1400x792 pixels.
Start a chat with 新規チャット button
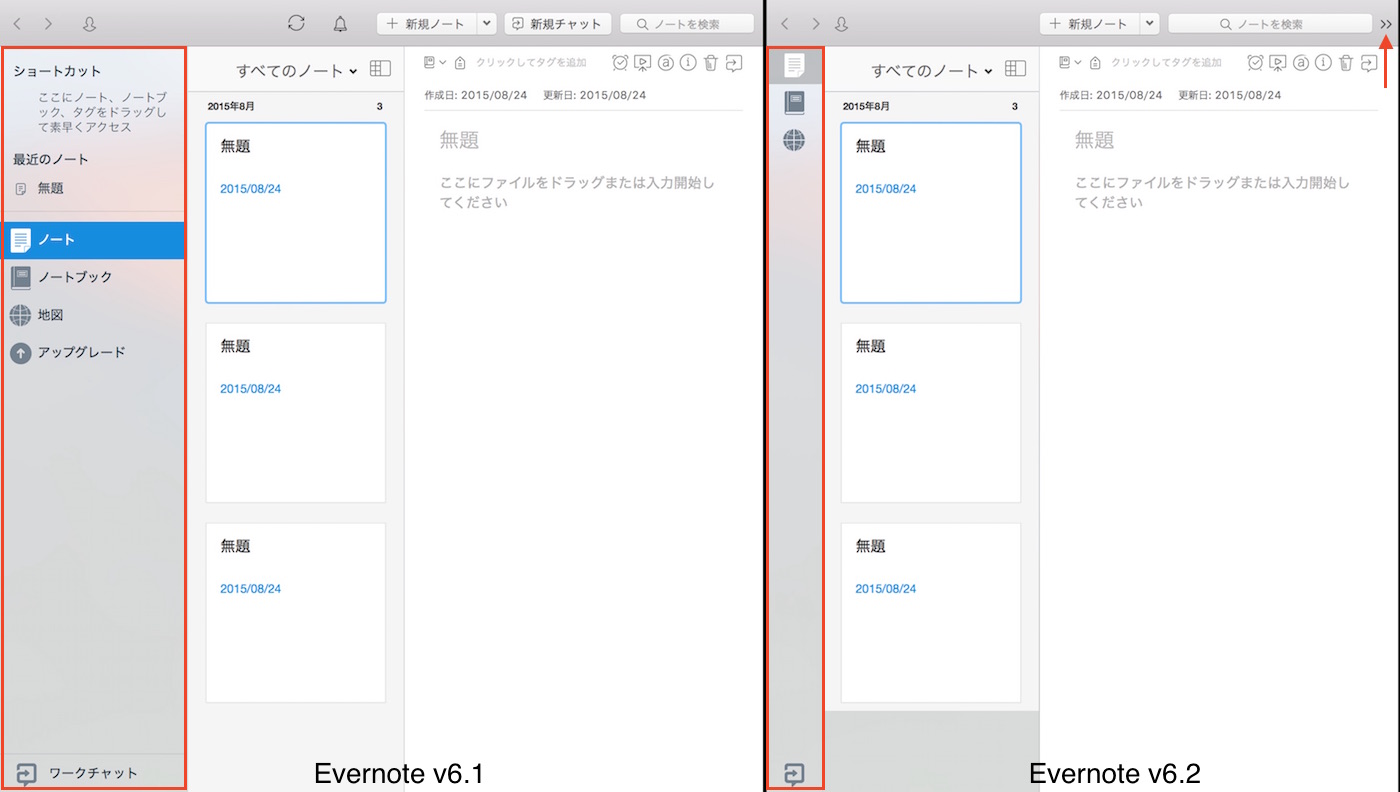point(558,24)
